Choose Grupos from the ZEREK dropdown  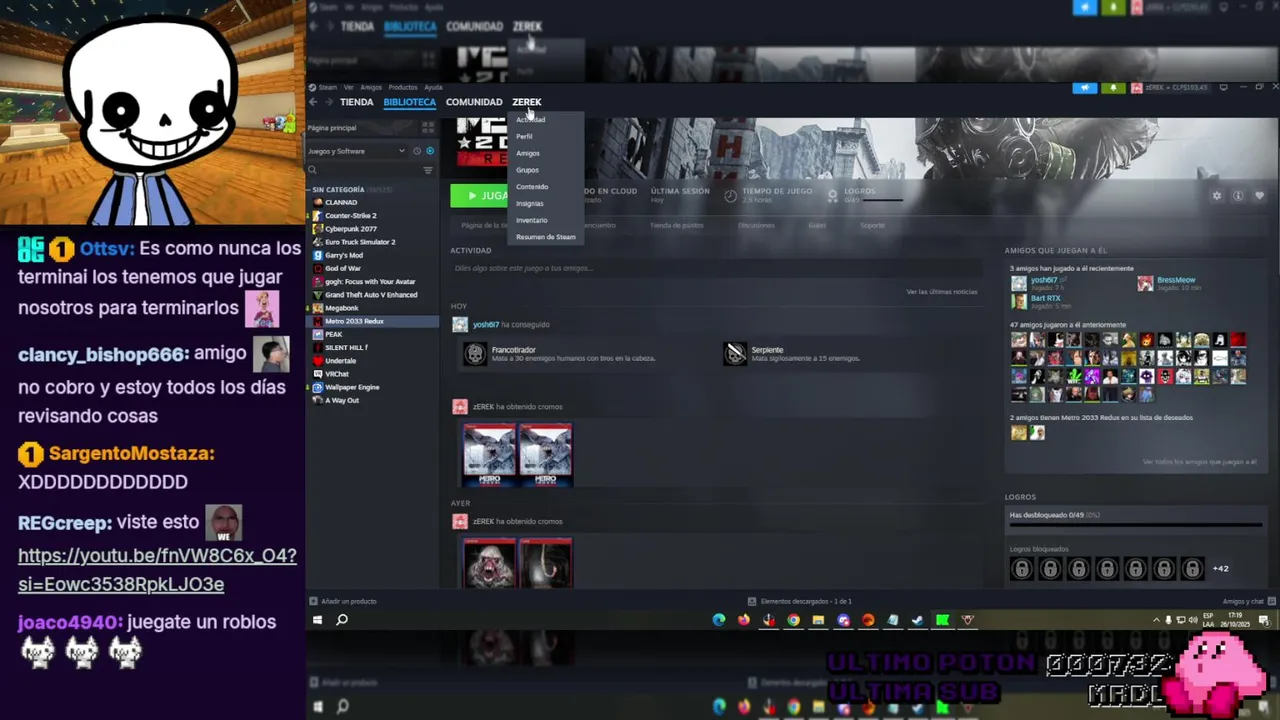pyautogui.click(x=527, y=170)
